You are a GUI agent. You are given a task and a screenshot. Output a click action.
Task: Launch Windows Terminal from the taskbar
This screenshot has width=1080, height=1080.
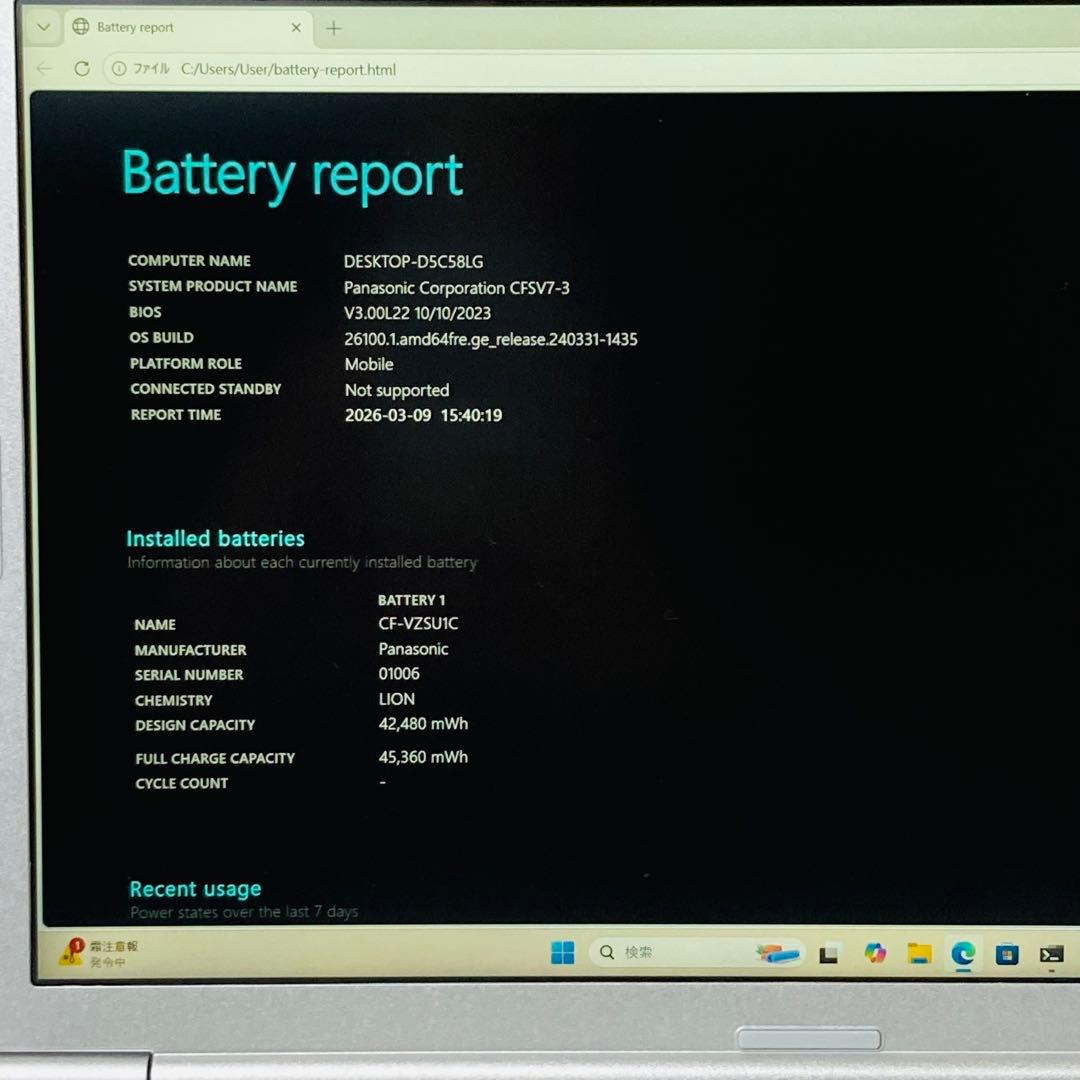(1051, 953)
